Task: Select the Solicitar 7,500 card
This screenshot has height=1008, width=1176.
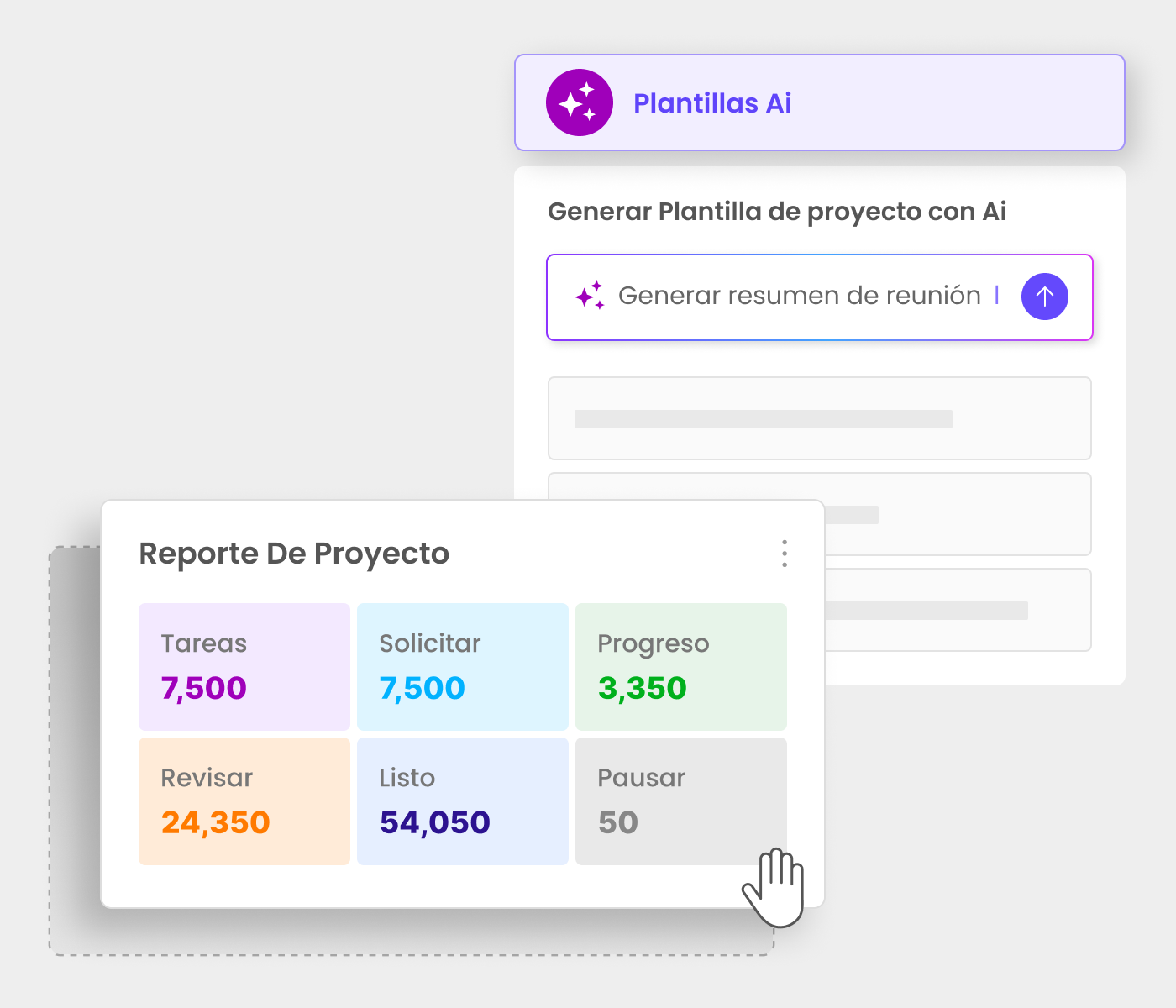Action: (463, 667)
